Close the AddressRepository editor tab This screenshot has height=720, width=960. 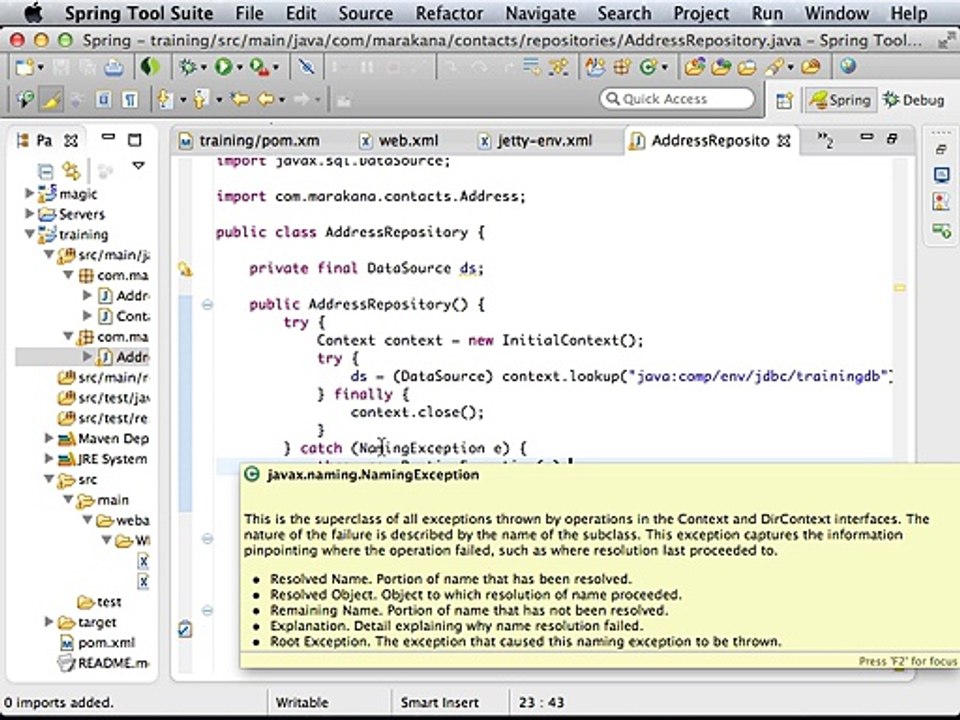tap(784, 141)
